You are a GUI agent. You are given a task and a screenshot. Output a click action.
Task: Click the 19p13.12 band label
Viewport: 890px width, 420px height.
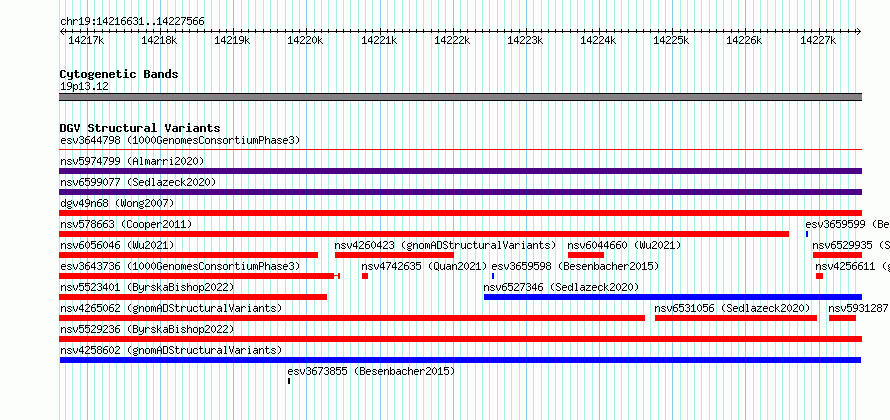84,87
